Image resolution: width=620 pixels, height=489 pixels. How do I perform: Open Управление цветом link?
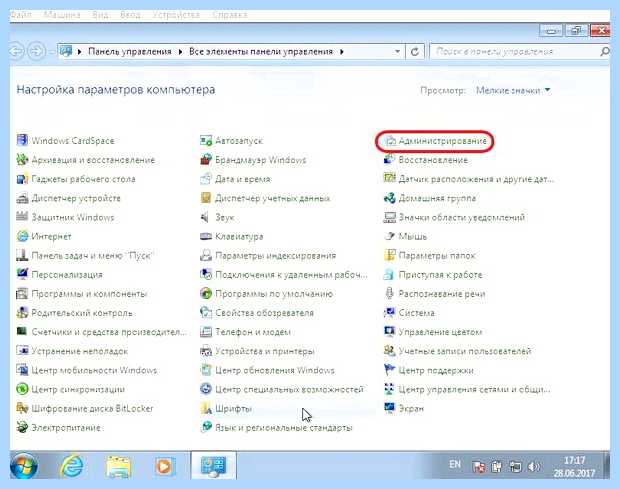[440, 332]
